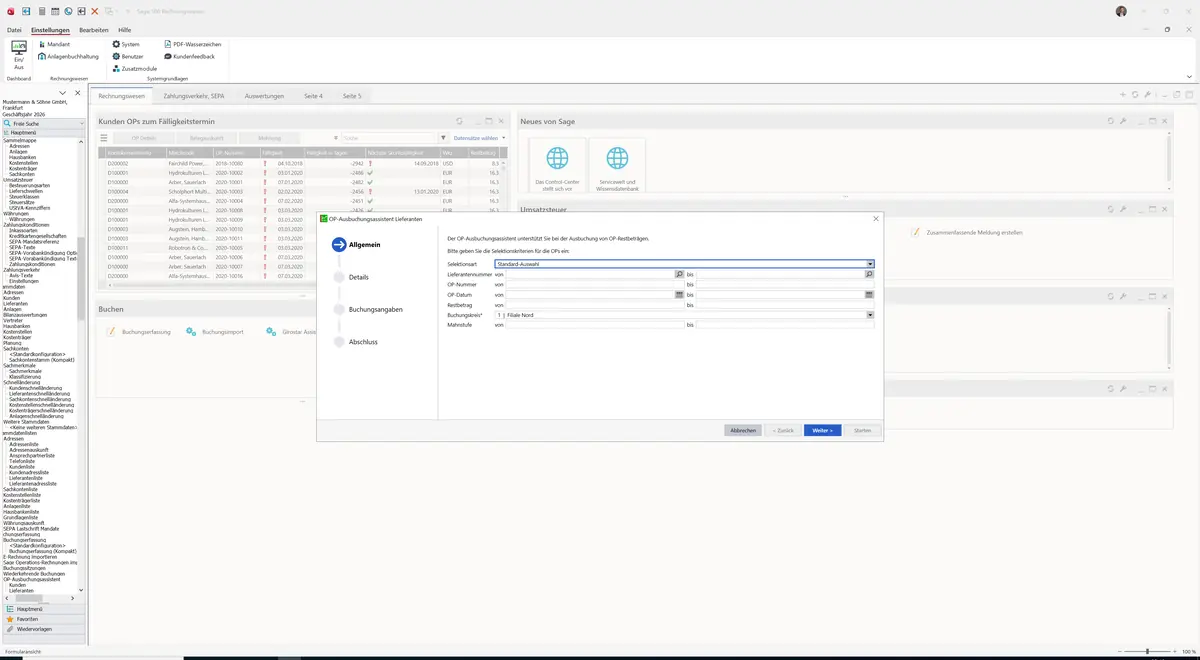
Task: Click the Abbrechen button in the wizard
Action: click(743, 430)
